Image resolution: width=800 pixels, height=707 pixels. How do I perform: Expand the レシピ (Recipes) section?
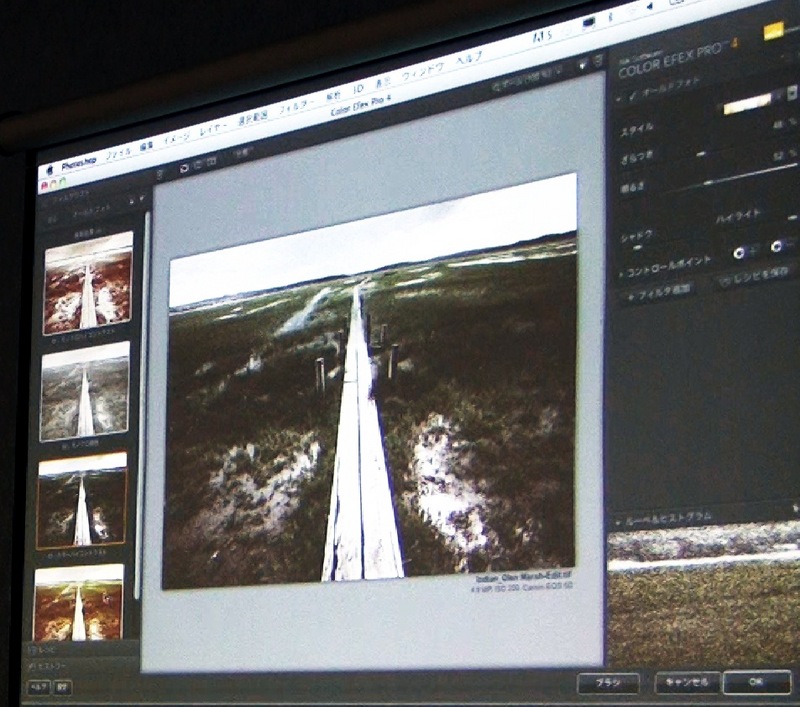tap(43, 650)
